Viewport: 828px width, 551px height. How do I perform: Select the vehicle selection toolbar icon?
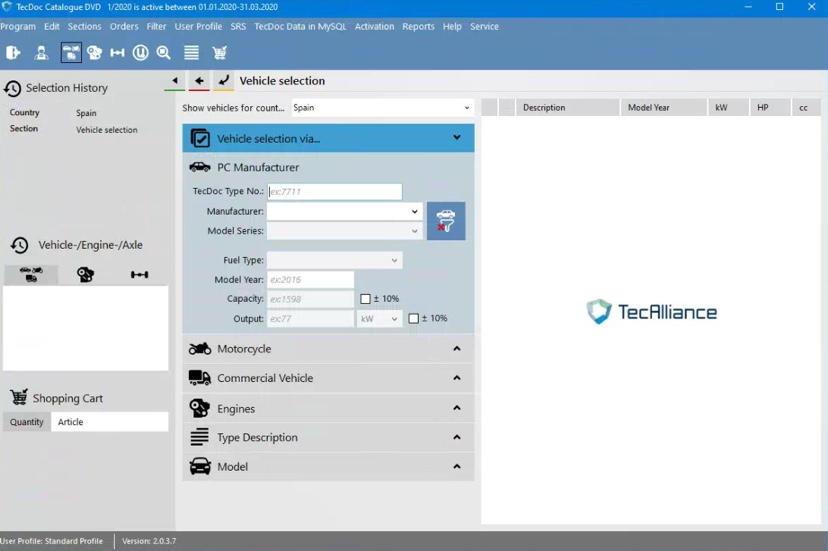71,52
